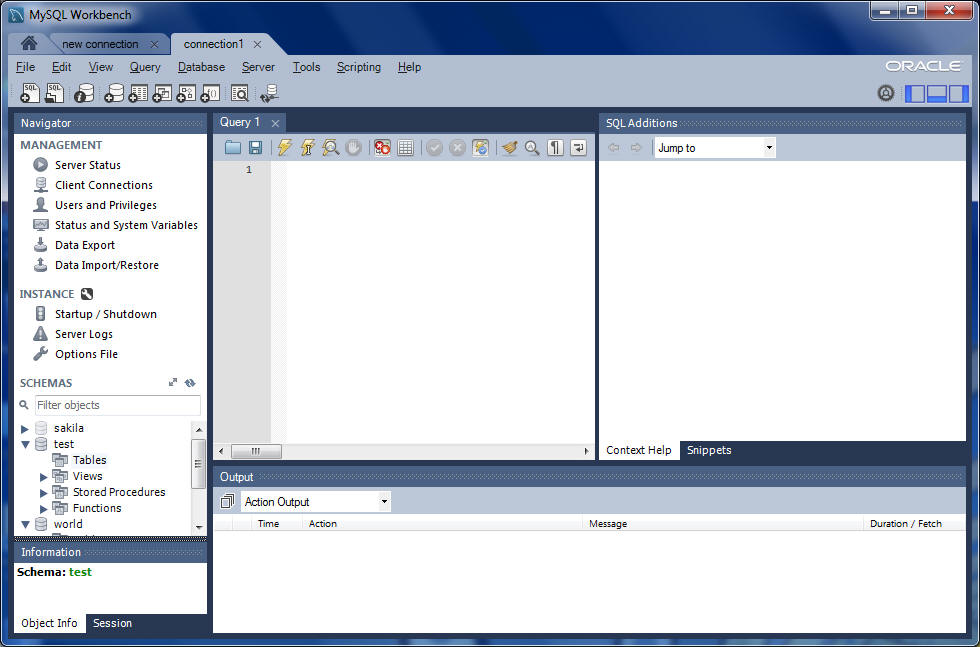Toggle the left sidebar panel visibility
980x647 pixels.
point(914,94)
